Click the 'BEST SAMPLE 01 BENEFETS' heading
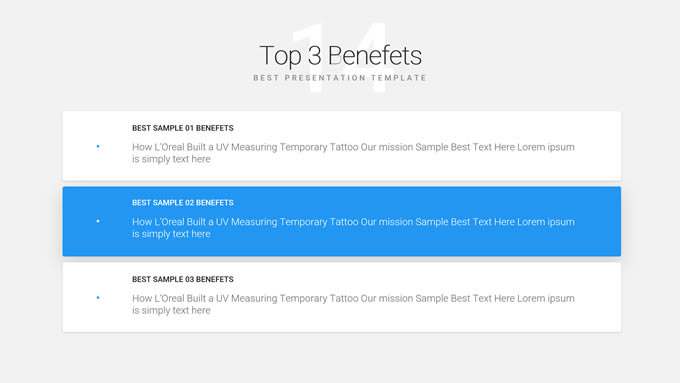The height and width of the screenshot is (383, 680). pos(183,128)
